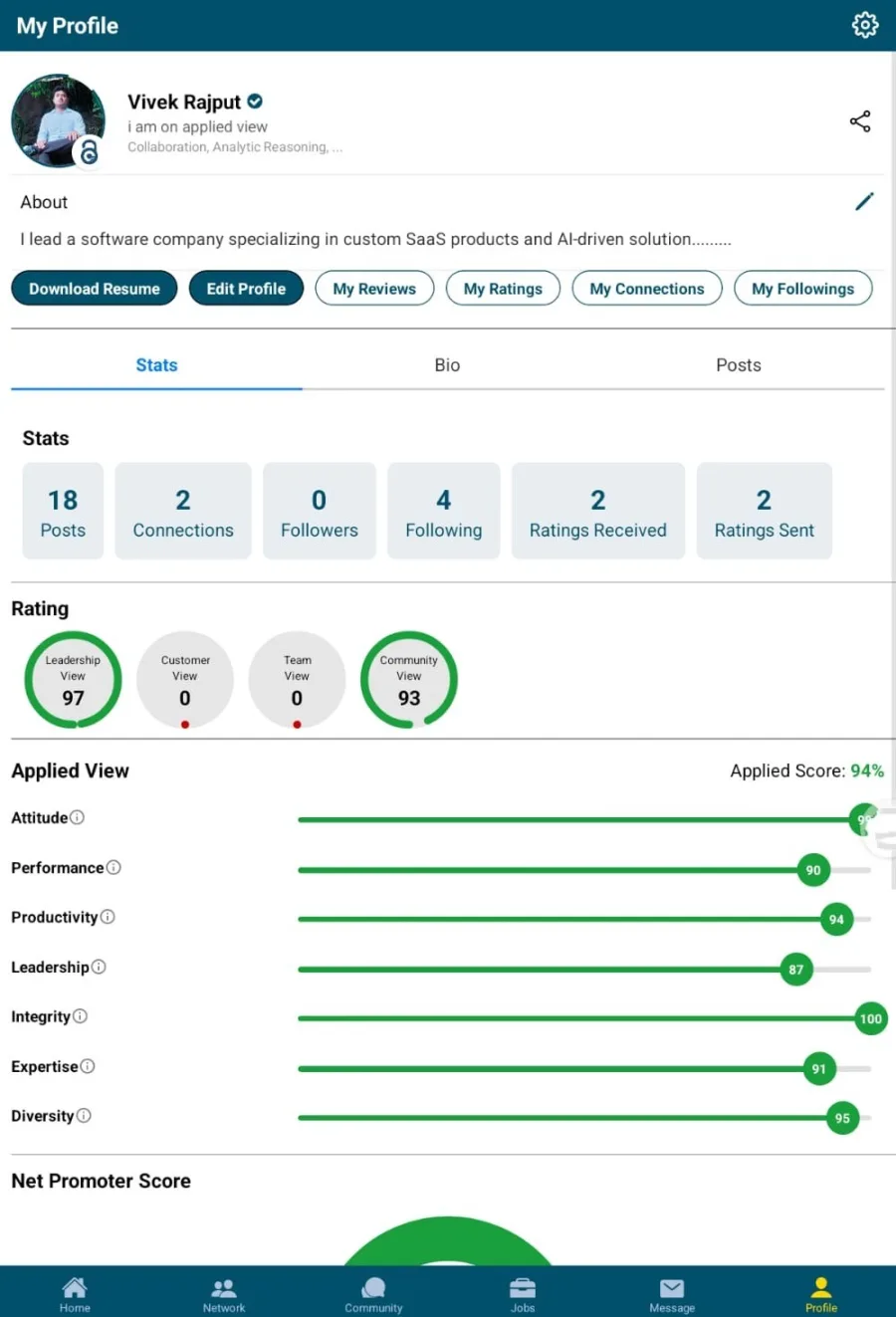Tap the verified badge beside Vivek Rajput
Image resolution: width=896 pixels, height=1317 pixels.
[255, 102]
